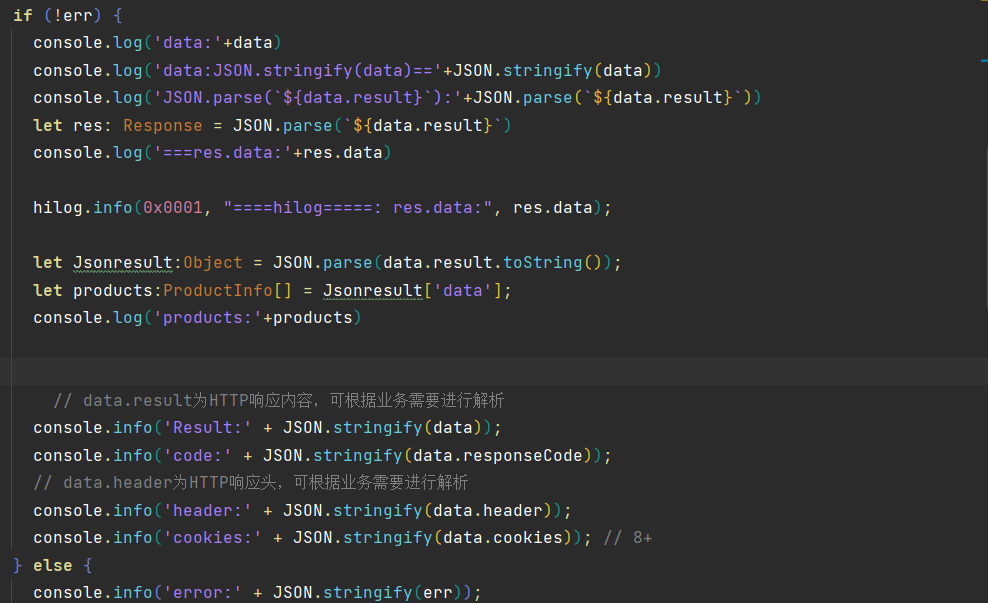Click the '// 8+' trailing comment
The width and height of the screenshot is (988, 603).
point(628,538)
